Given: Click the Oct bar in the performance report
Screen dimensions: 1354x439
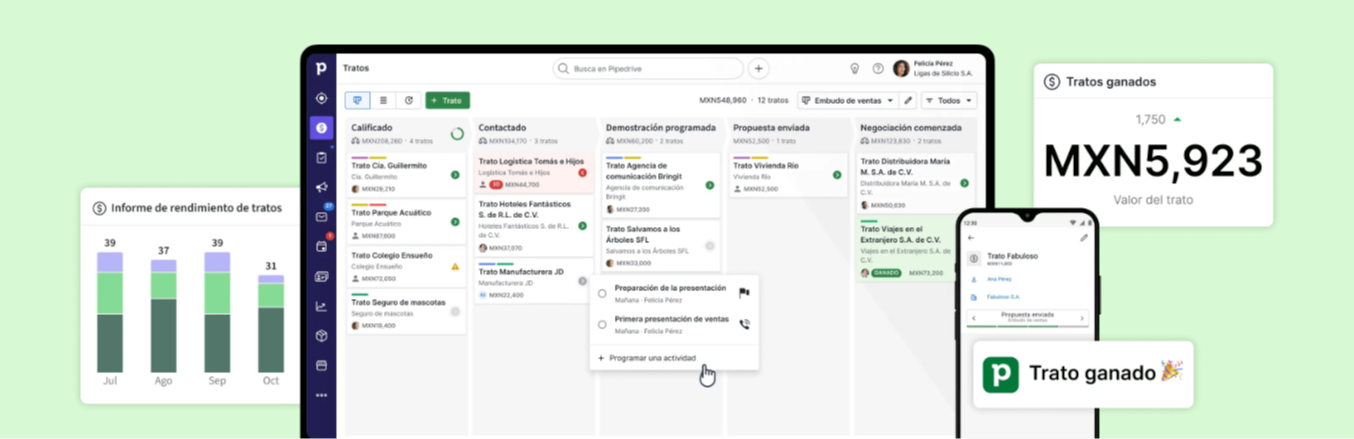Looking at the screenshot, I should pos(271,324).
